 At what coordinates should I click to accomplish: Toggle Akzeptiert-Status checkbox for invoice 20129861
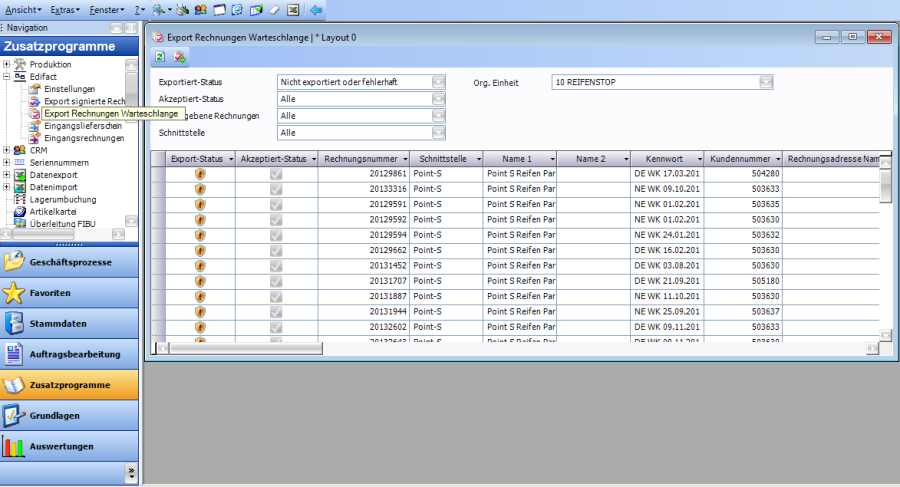[x=275, y=174]
